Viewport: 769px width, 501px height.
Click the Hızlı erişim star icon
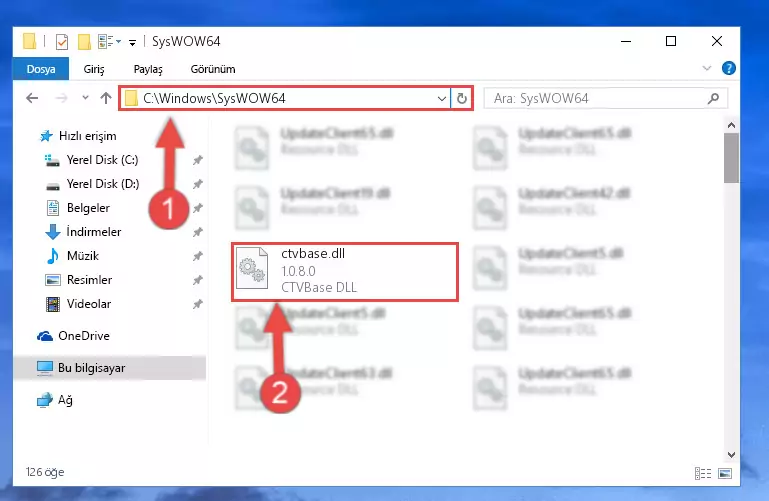46,136
